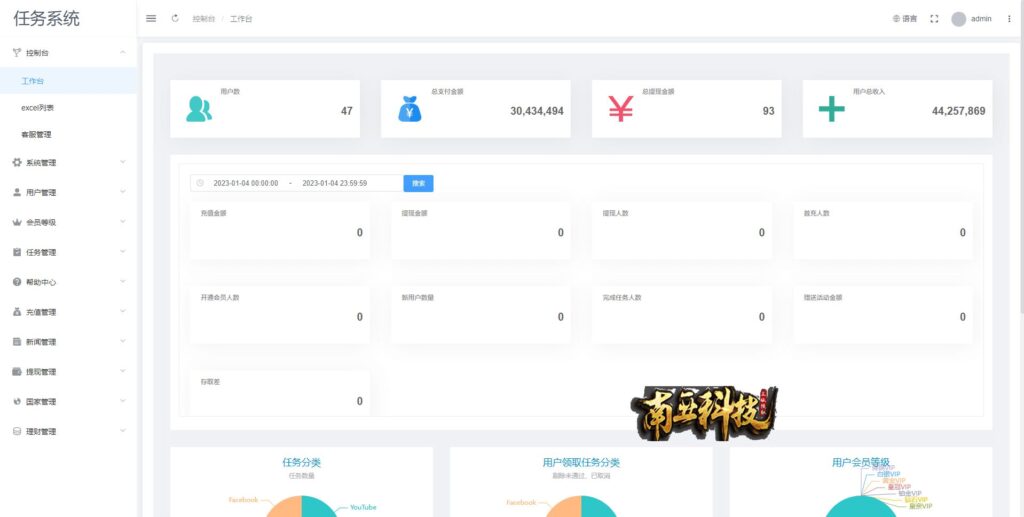Click the 控制台 cocktail glass icon
The width and height of the screenshot is (1024, 517).
point(17,53)
